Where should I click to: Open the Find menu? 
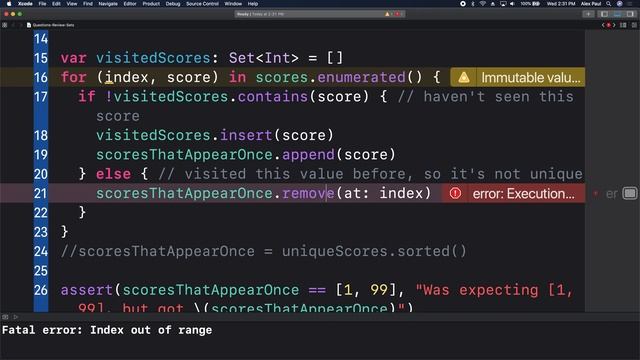click(x=88, y=4)
